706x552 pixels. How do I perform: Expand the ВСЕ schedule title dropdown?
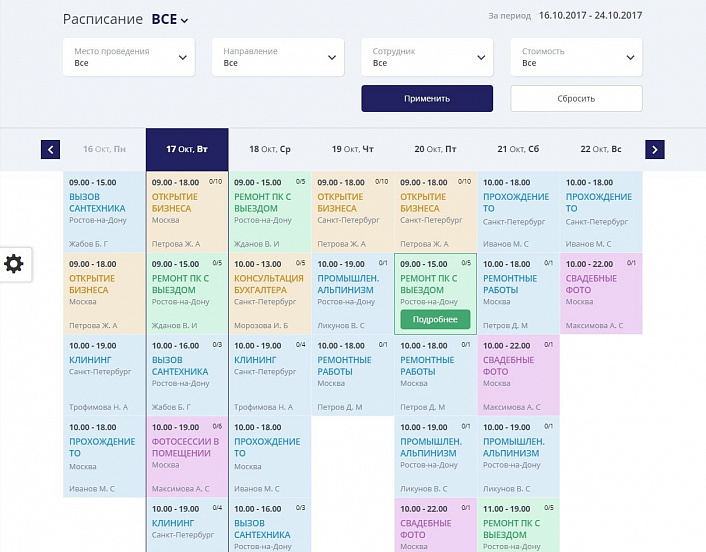(x=170, y=19)
